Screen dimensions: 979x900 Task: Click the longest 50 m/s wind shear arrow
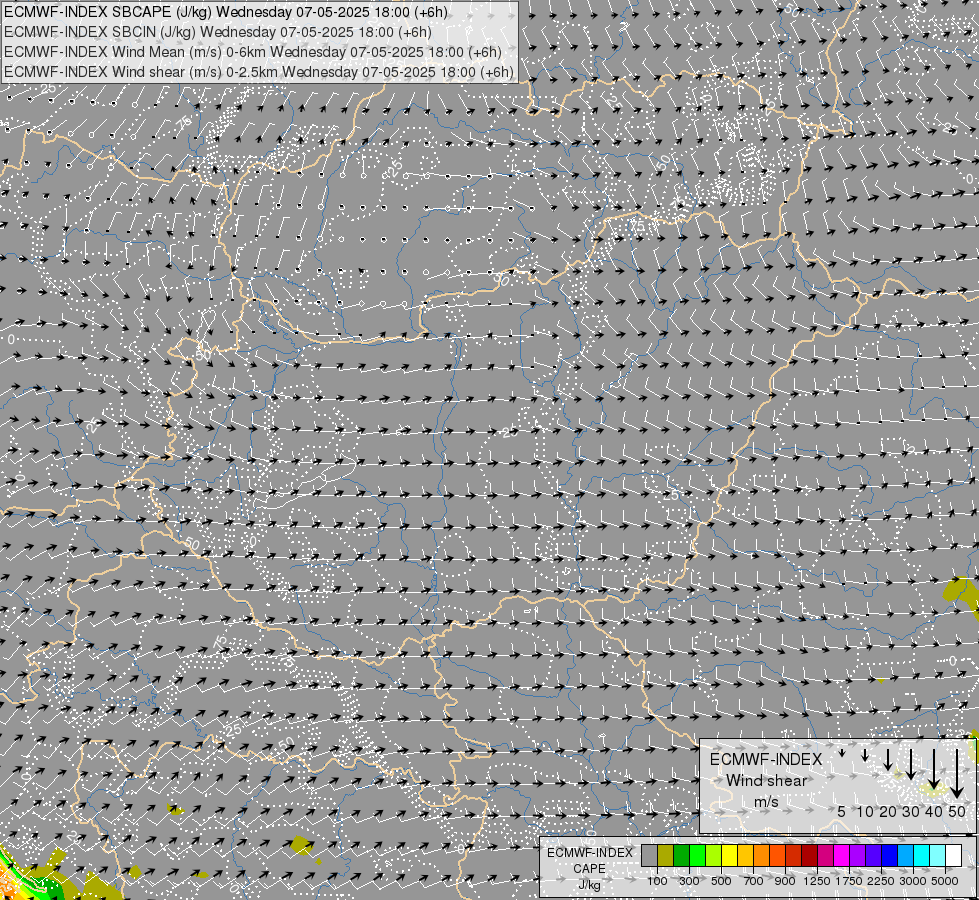957,774
